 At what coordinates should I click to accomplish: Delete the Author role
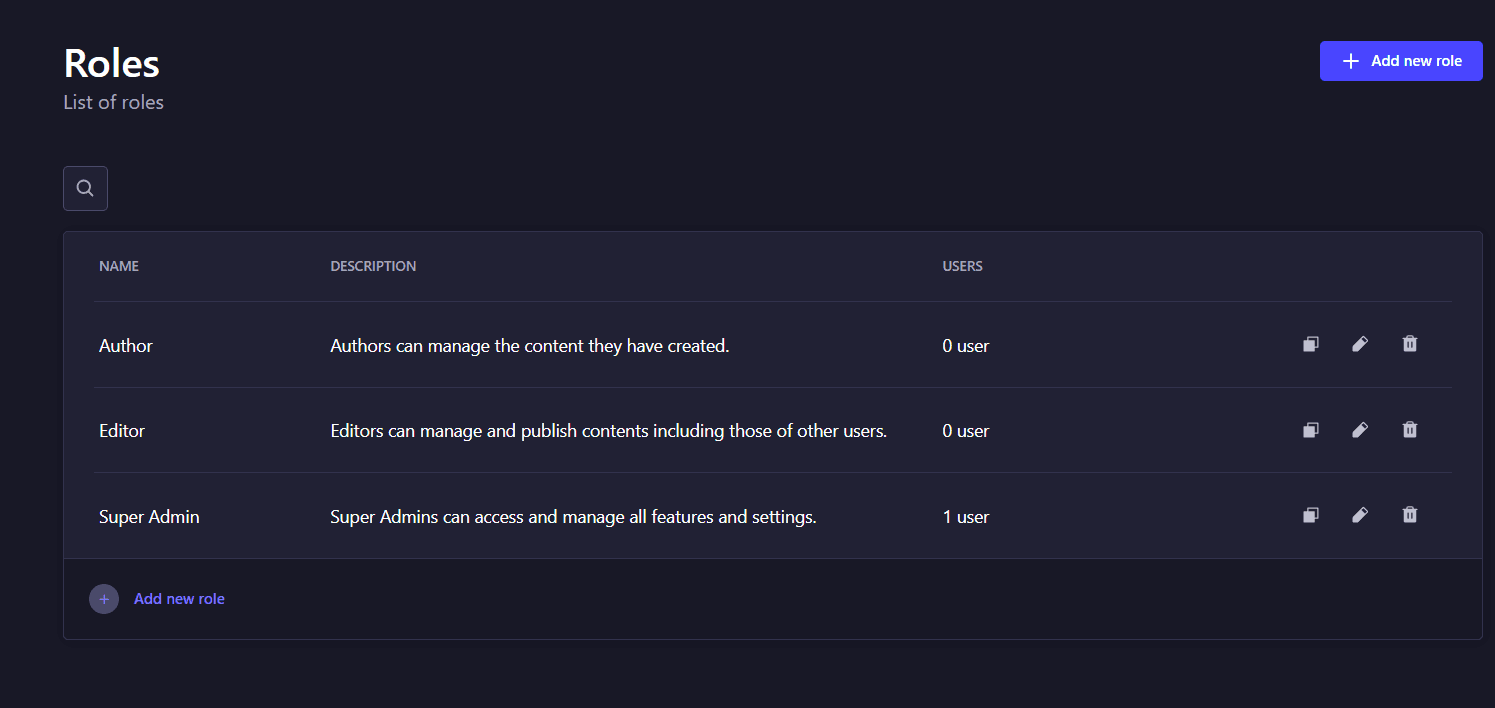pyautogui.click(x=1410, y=344)
